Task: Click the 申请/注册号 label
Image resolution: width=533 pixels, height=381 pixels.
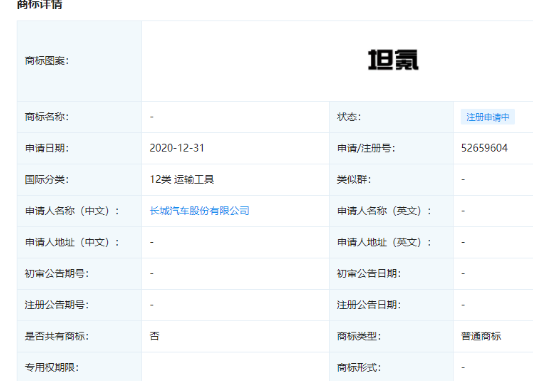Action: pyautogui.click(x=366, y=148)
